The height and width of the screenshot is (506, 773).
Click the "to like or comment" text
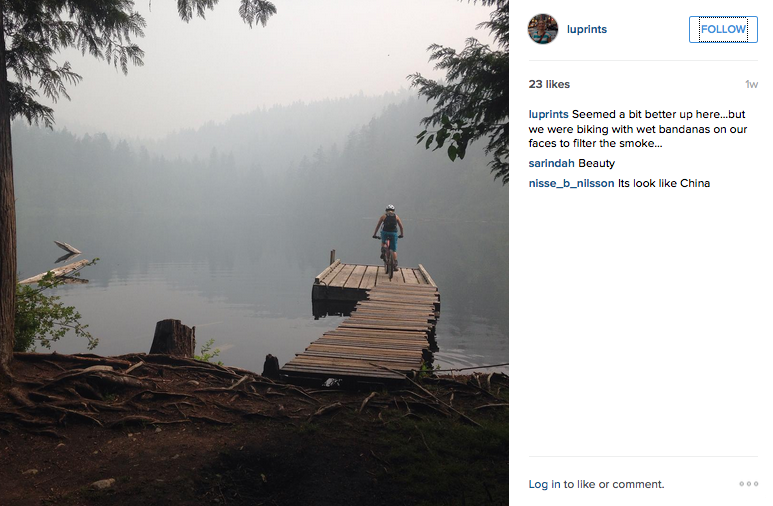(x=614, y=484)
